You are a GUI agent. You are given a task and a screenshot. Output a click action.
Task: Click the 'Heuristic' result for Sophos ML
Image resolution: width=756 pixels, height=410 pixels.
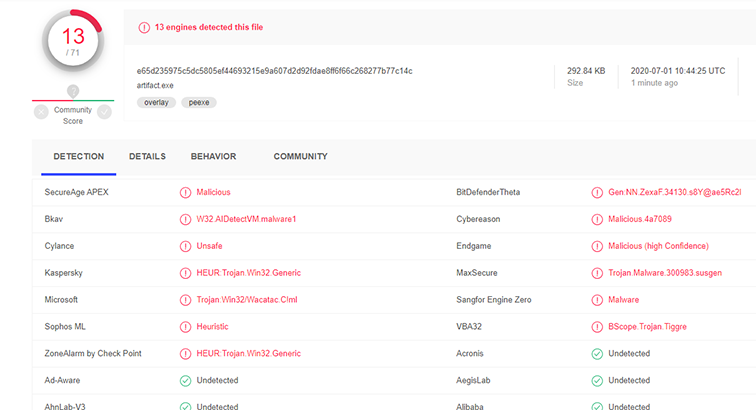coord(212,327)
